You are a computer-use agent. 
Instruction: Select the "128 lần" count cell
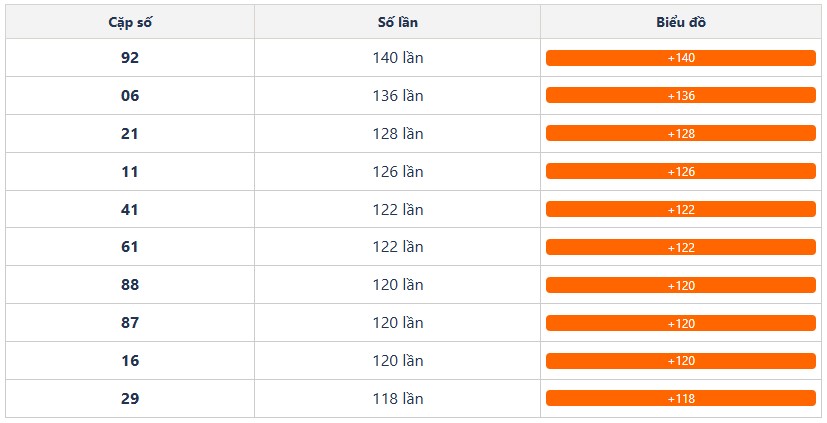(397, 134)
